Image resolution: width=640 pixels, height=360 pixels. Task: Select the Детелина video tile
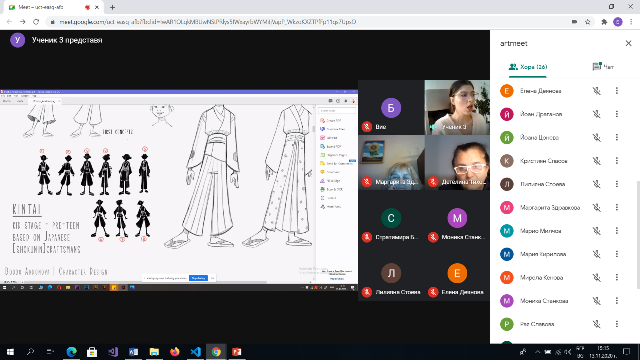tap(457, 162)
